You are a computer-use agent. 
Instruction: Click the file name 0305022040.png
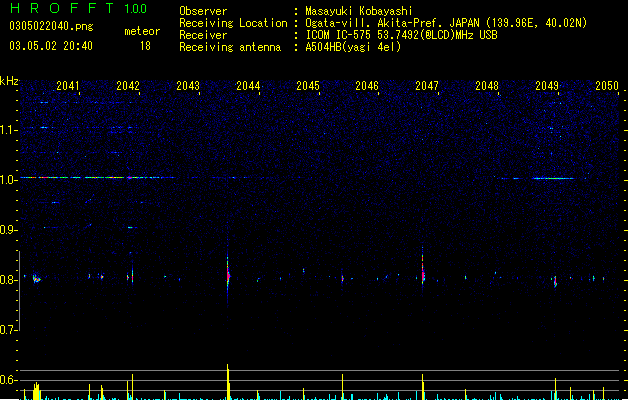click(51, 26)
